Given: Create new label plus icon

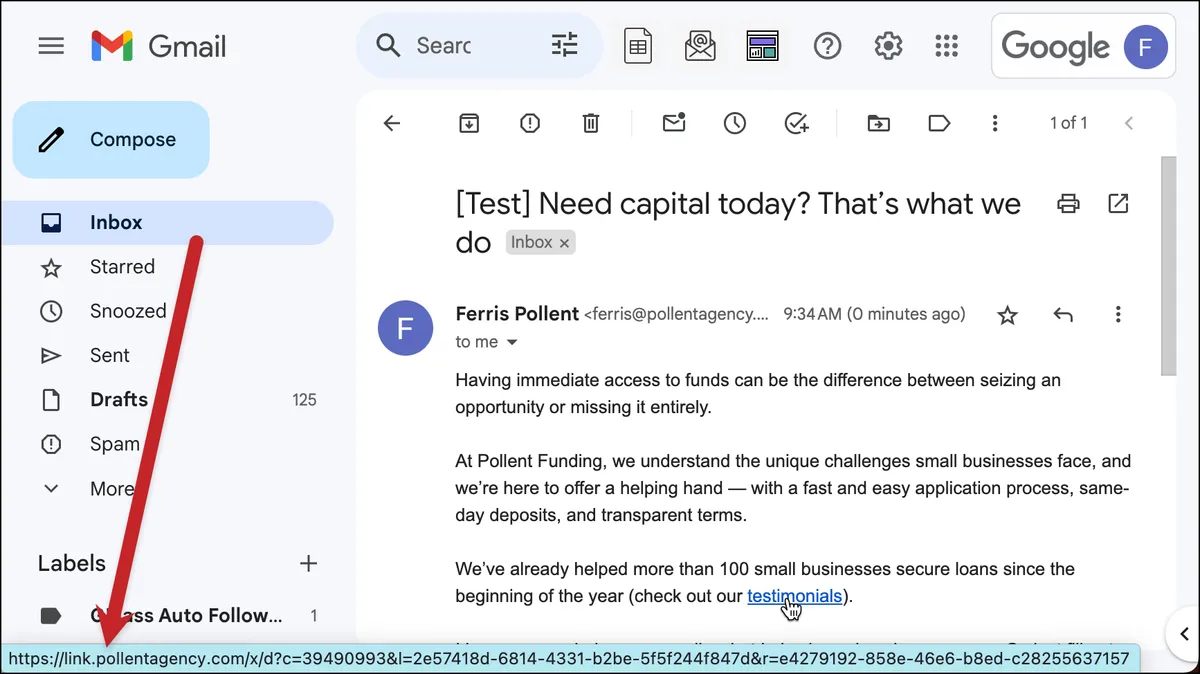Looking at the screenshot, I should [x=308, y=563].
